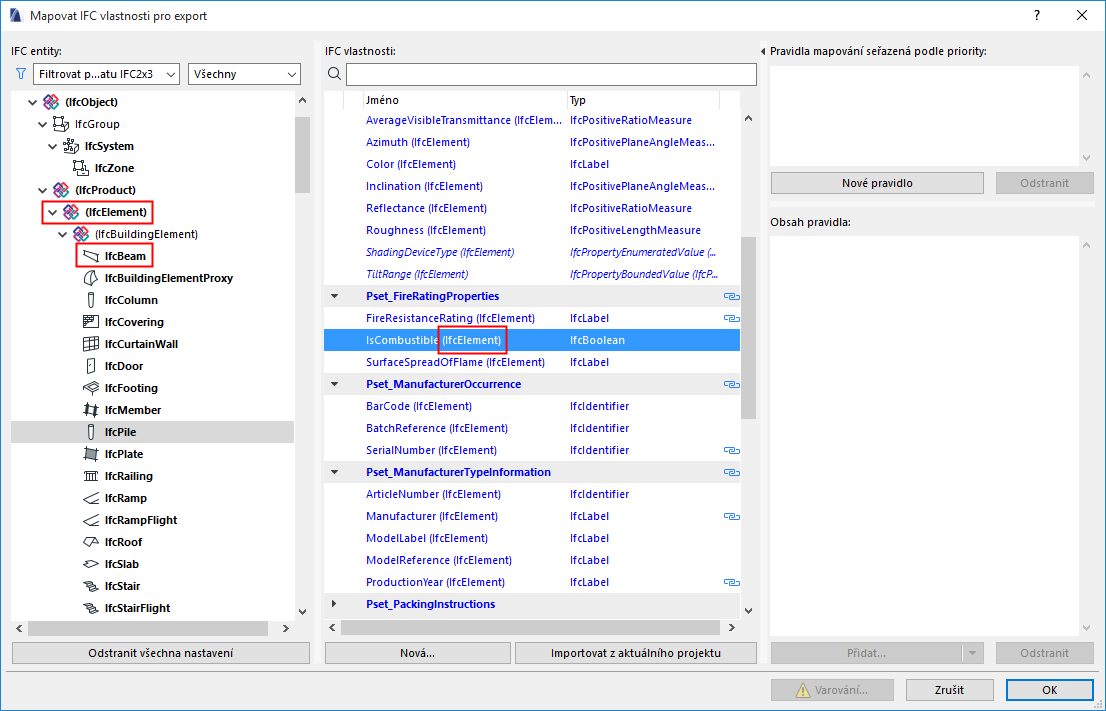This screenshot has width=1106, height=711.
Task: Click the IfcColumn icon
Action: 91,300
